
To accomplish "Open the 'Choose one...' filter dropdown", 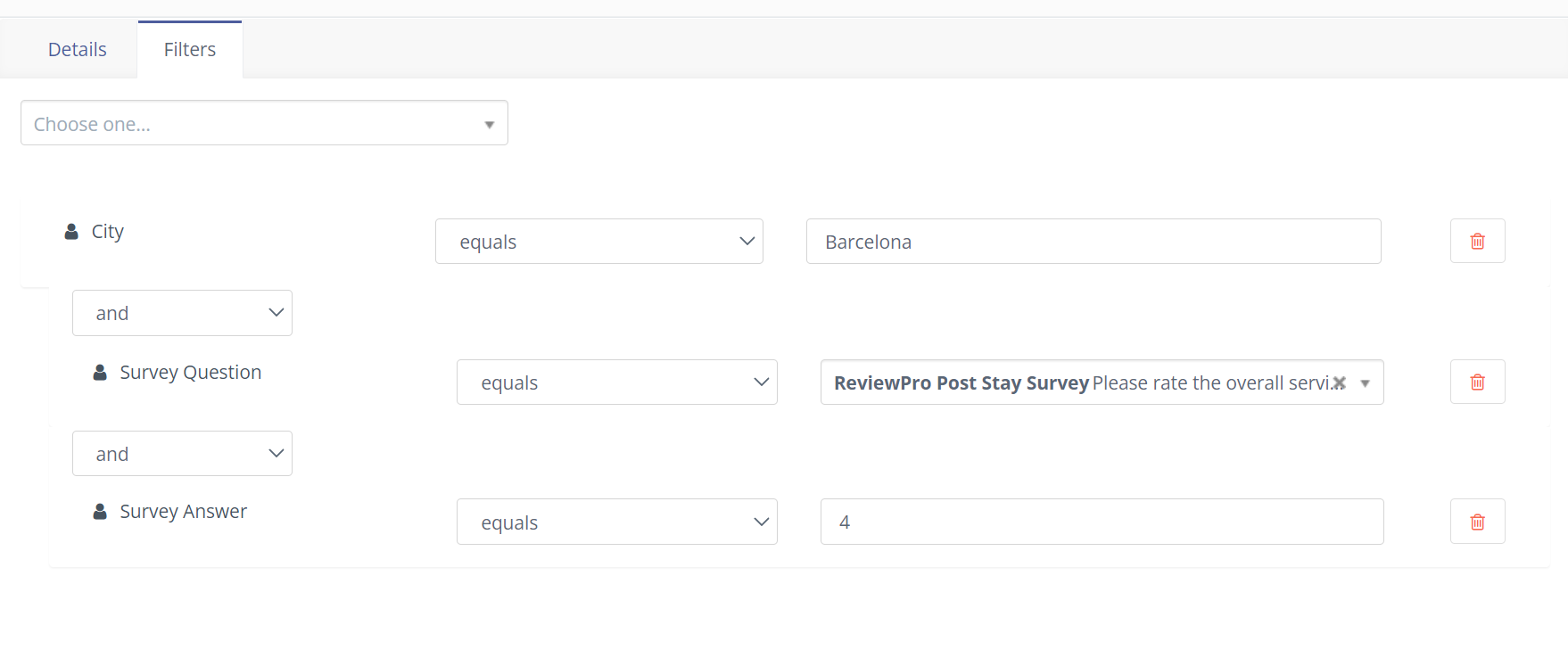I will click(x=264, y=123).
